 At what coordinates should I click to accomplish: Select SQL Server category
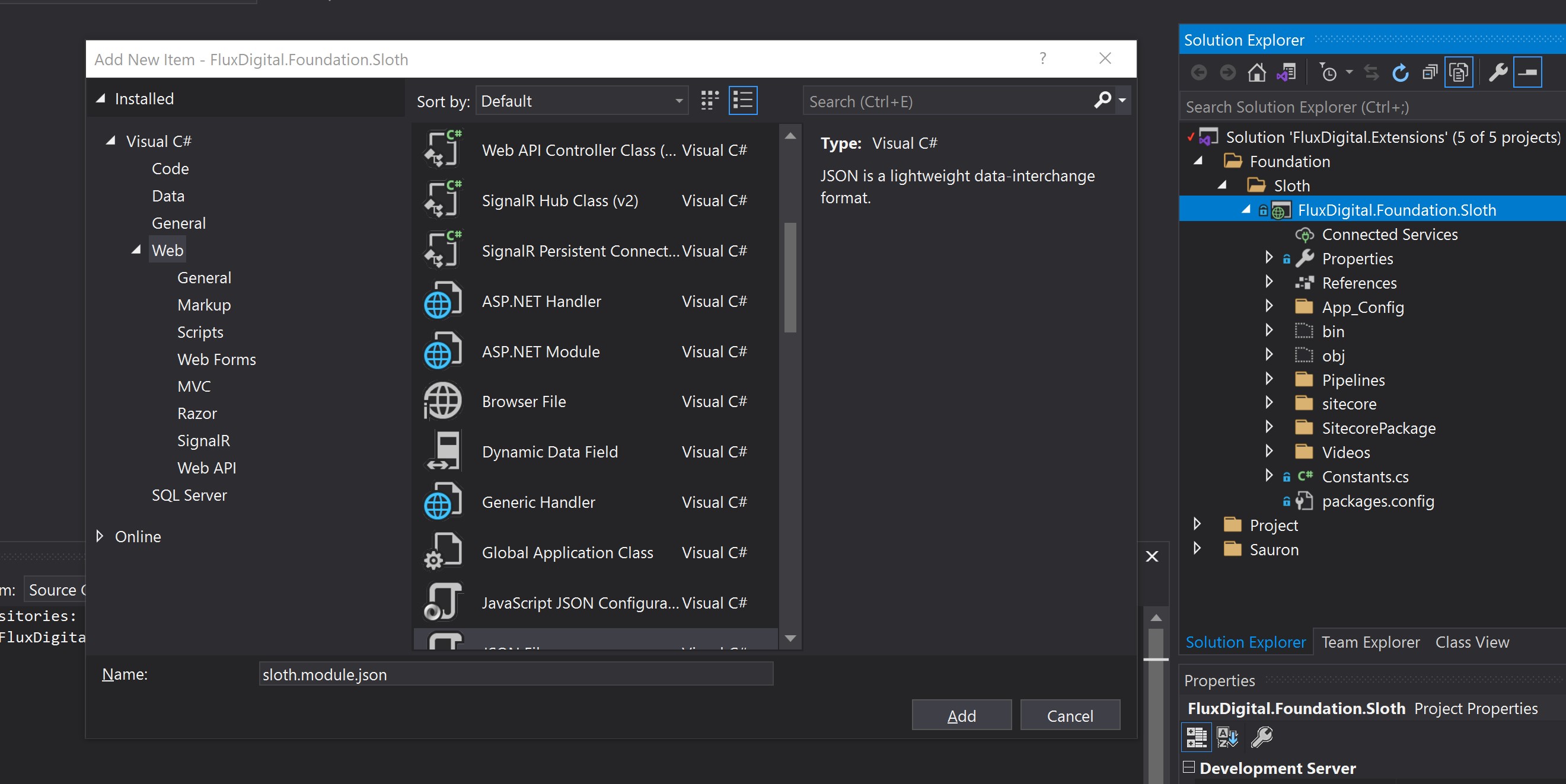189,495
